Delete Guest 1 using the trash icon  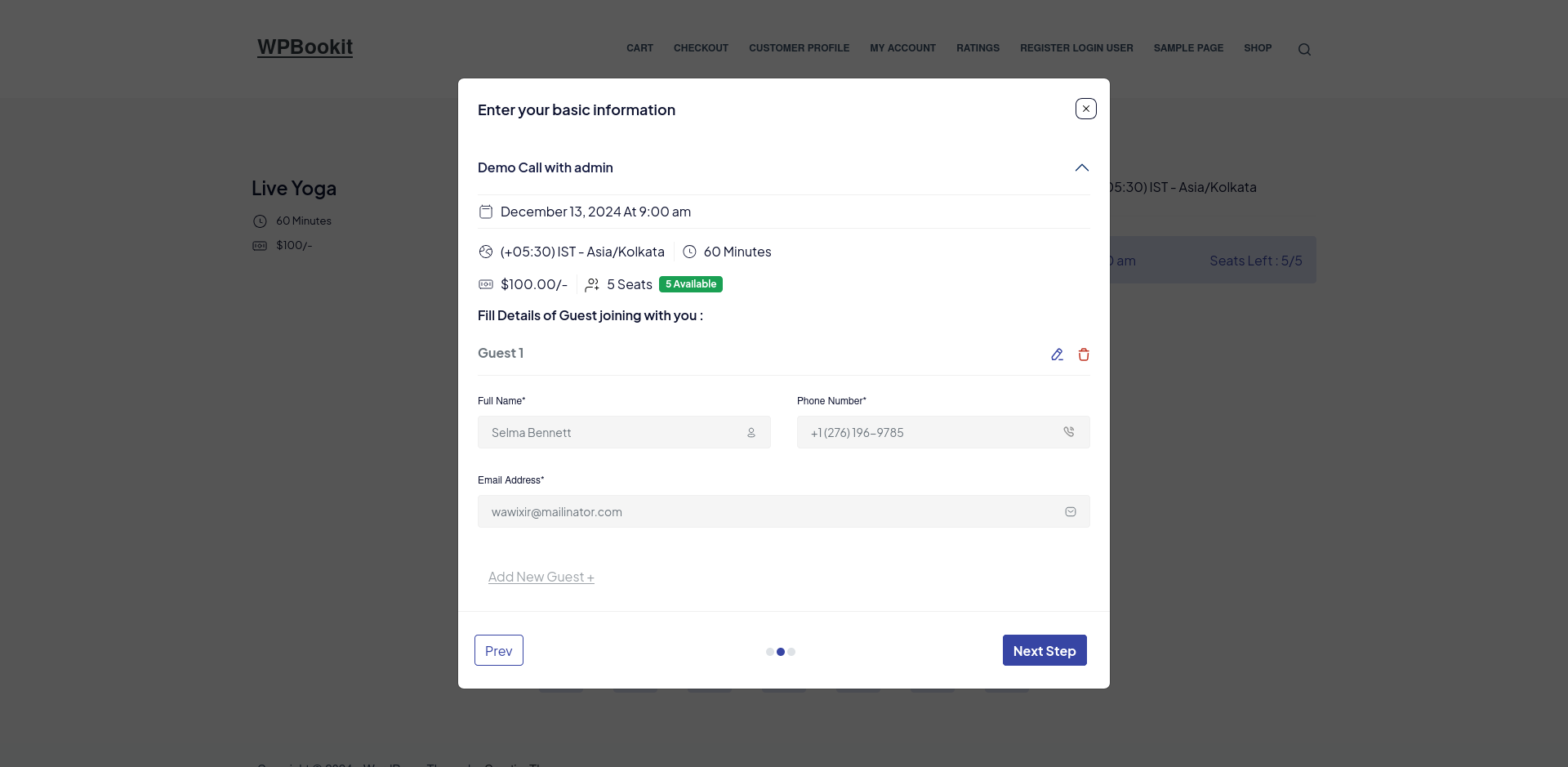pos(1084,355)
